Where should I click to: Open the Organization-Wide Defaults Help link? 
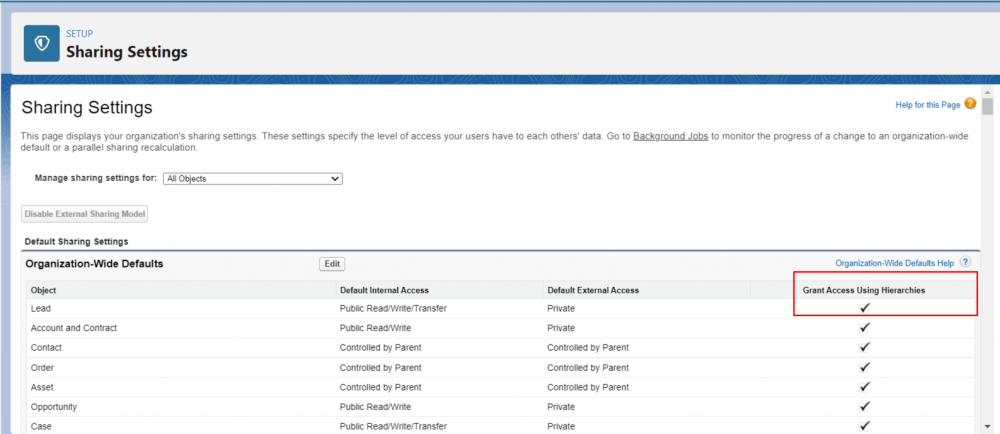point(894,263)
